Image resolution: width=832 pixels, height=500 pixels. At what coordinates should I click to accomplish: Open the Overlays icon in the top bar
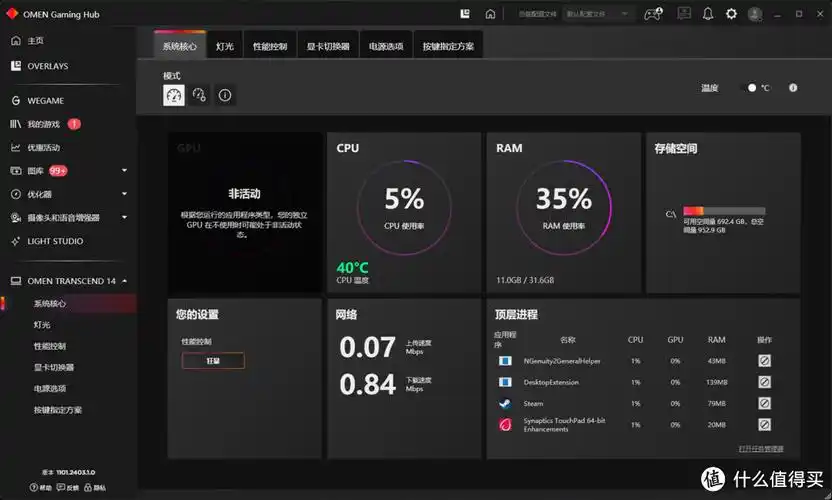click(x=465, y=14)
